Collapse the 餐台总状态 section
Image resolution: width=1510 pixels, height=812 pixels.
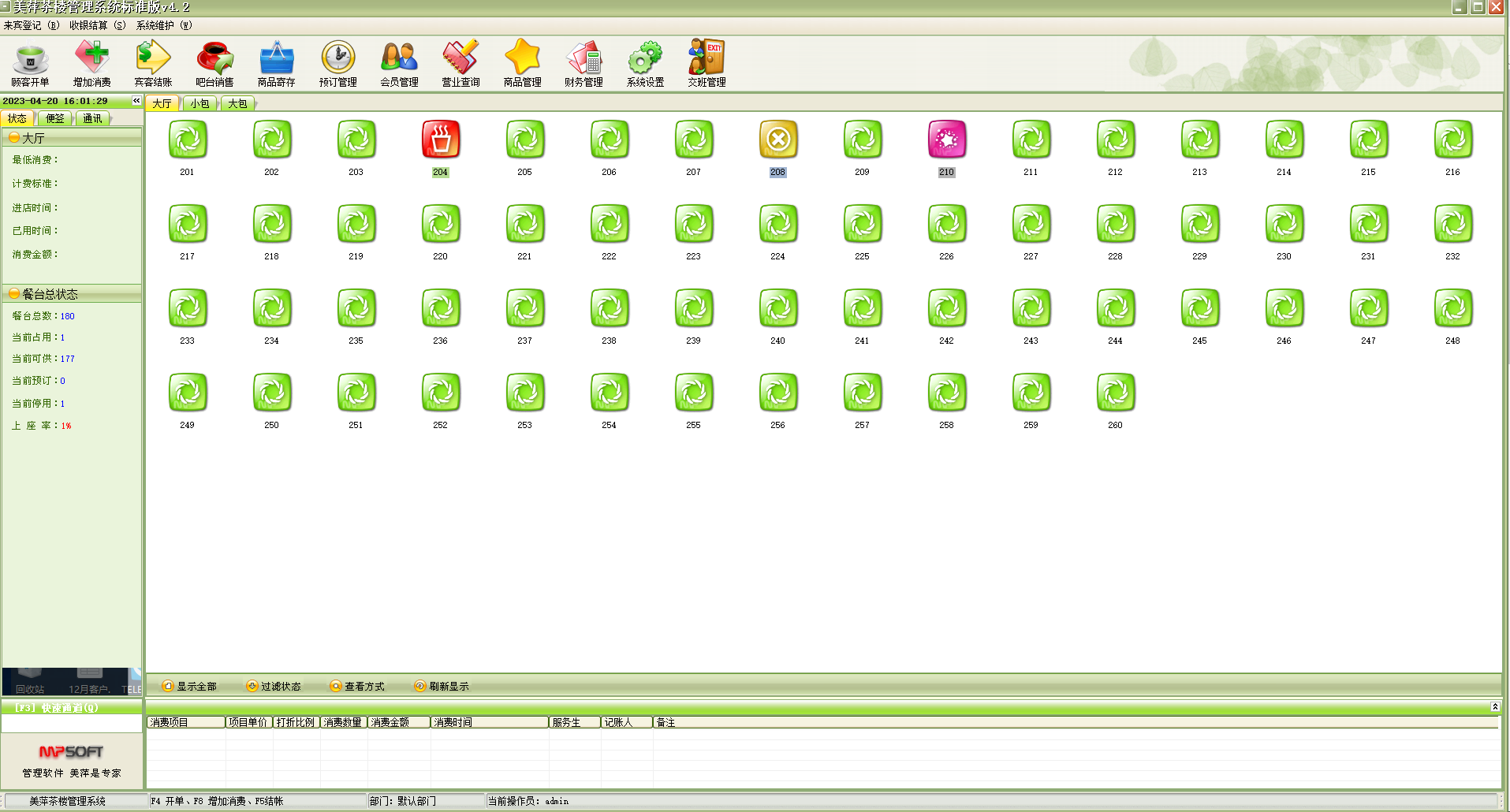14,293
